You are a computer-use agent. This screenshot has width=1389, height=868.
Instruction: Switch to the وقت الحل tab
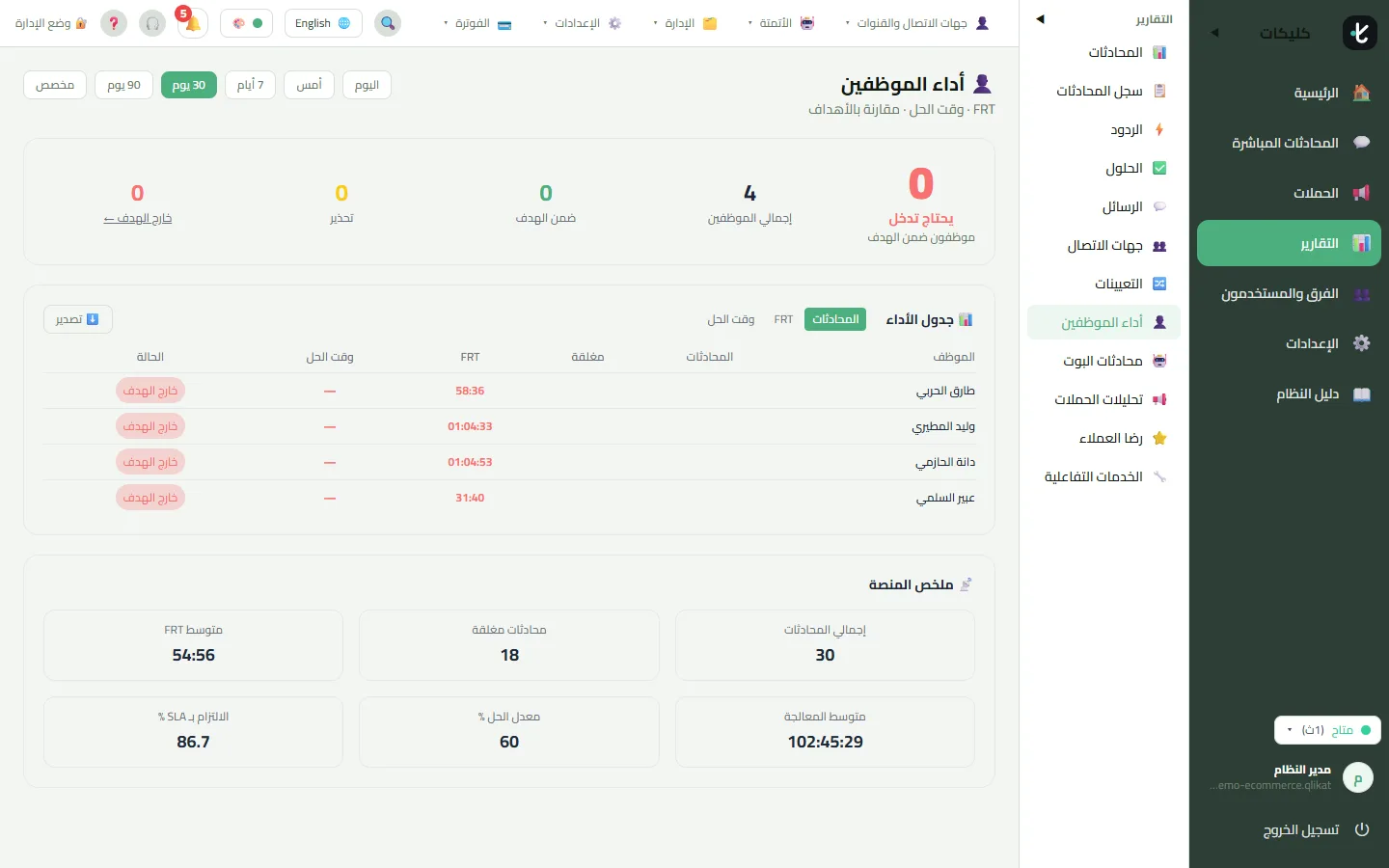click(731, 319)
